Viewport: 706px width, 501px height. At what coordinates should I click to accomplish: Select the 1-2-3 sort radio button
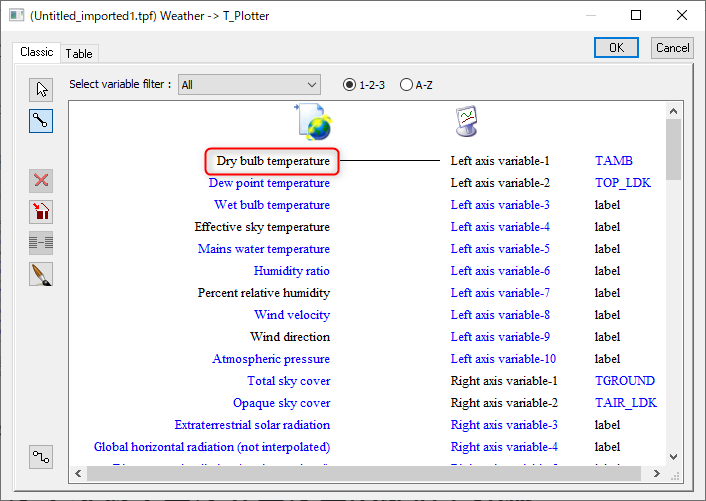pyautogui.click(x=350, y=85)
